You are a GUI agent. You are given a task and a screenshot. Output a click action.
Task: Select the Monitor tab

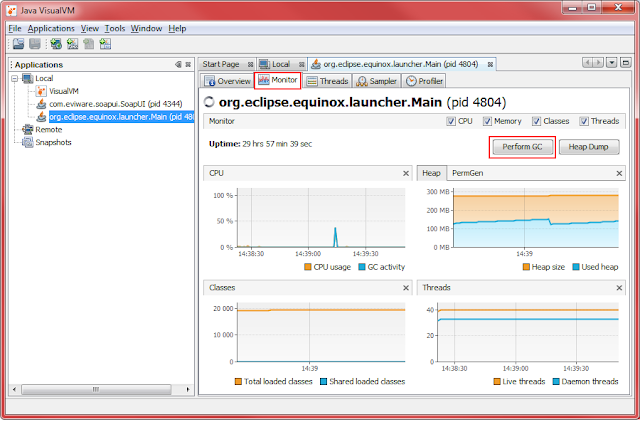[278, 80]
